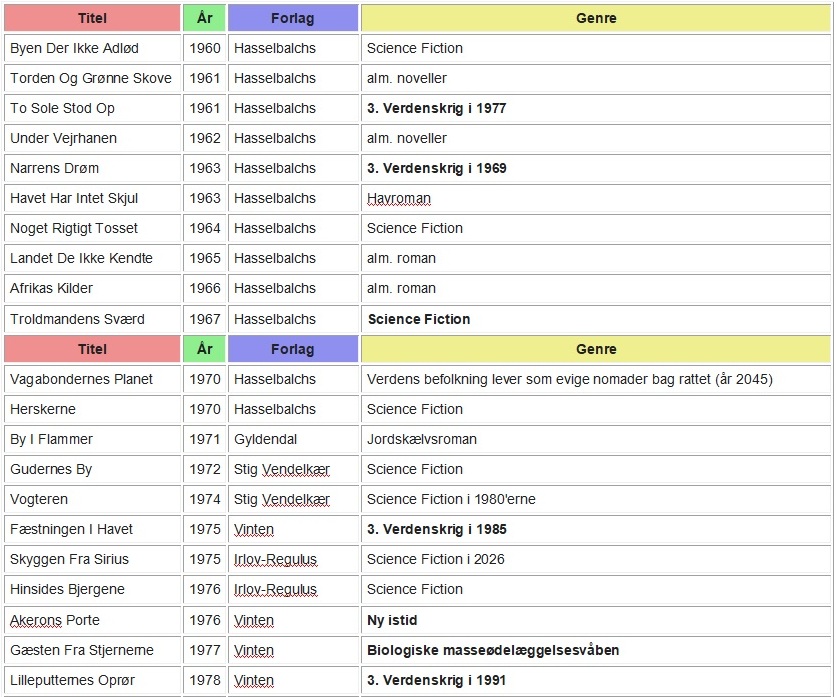Click the pink Titel header in top table
This screenshot has width=837, height=697.
coord(92,18)
